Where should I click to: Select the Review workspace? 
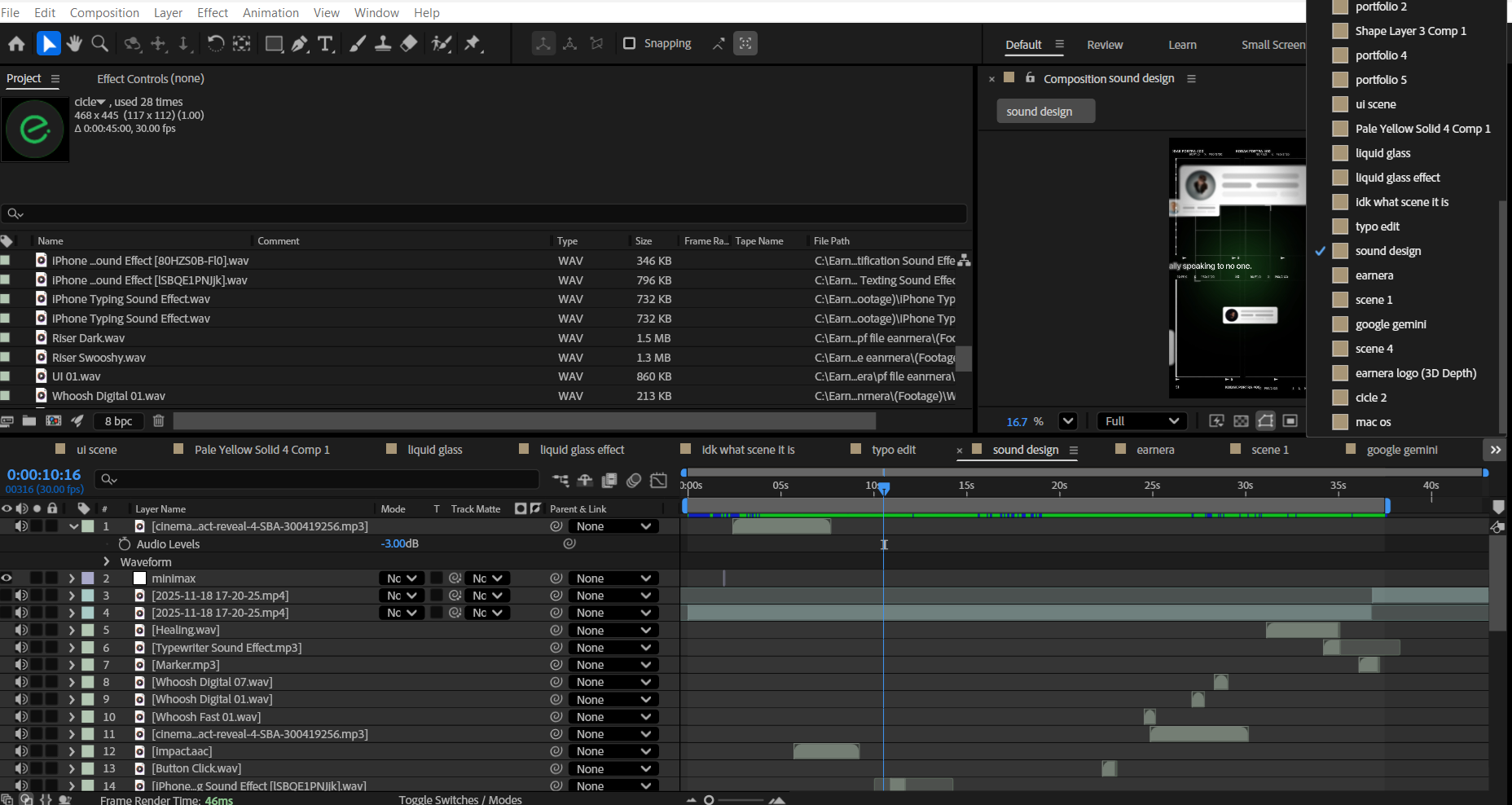click(x=1105, y=45)
